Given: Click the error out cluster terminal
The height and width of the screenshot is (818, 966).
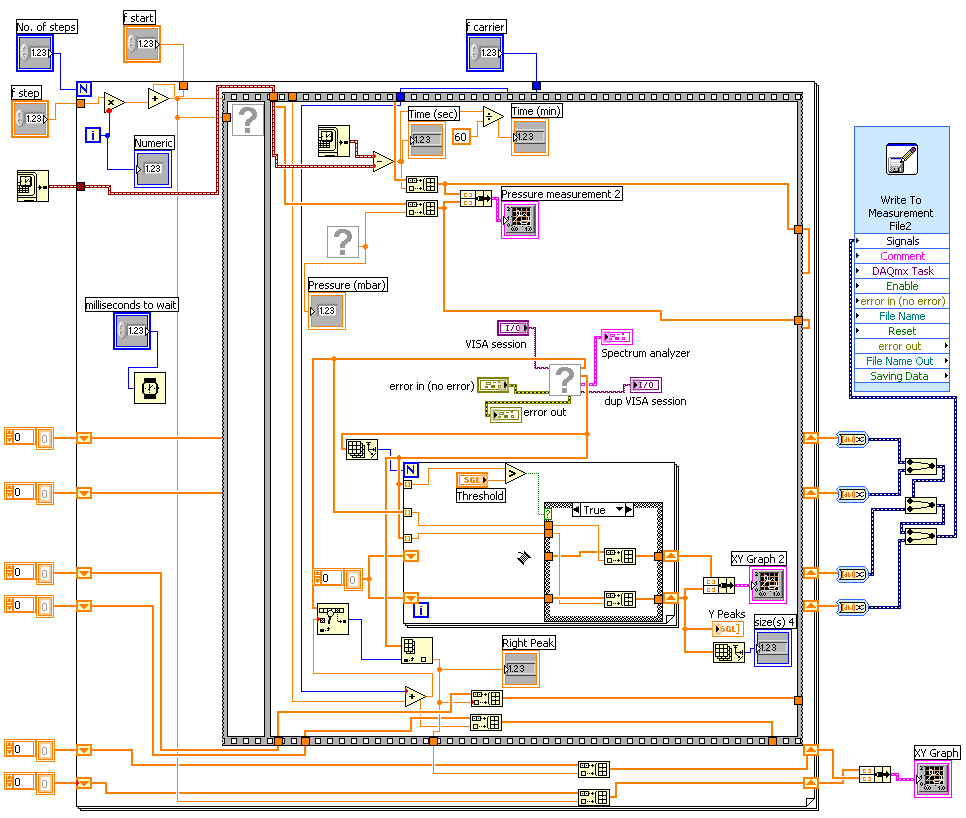Looking at the screenshot, I should [x=506, y=415].
